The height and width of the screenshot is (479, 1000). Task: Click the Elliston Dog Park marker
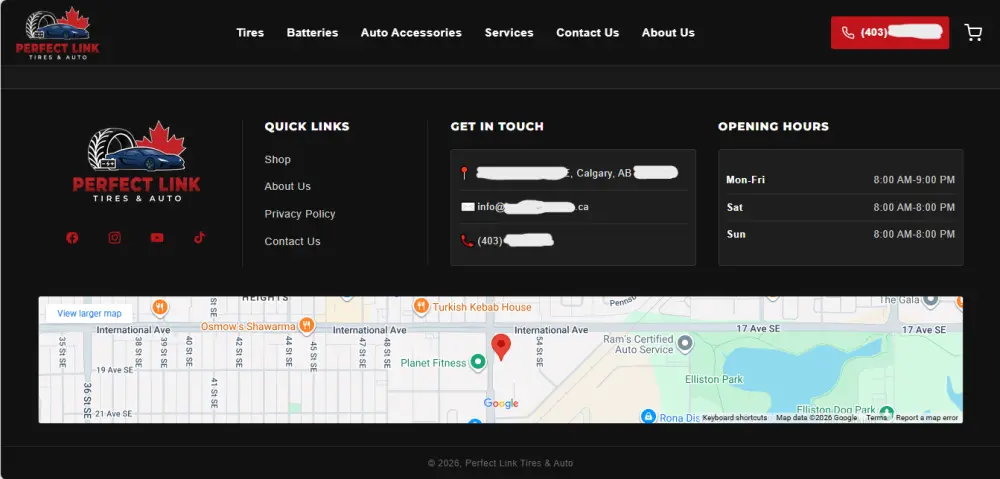pyautogui.click(x=886, y=411)
